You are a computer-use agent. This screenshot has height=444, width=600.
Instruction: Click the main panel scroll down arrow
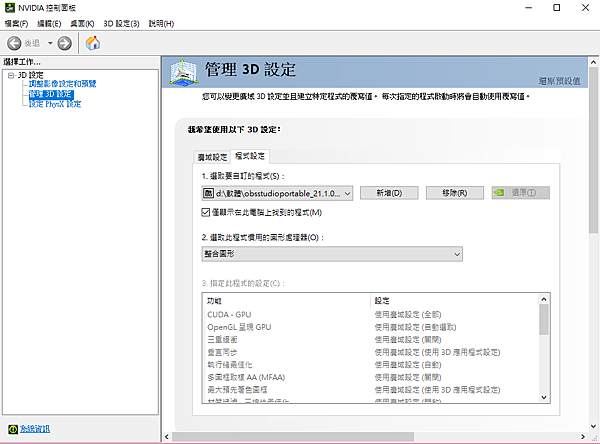593,426
